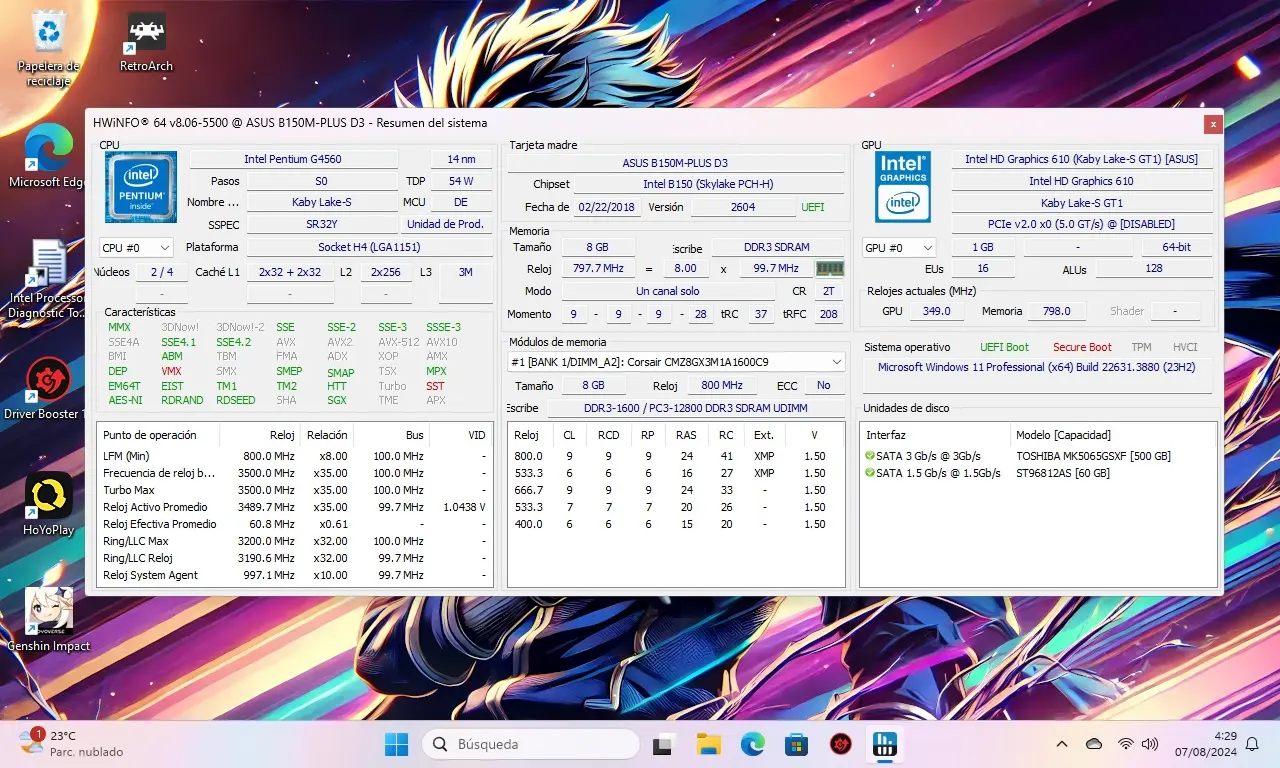The image size is (1280, 768).
Task: Show hidden system tray icons
Action: pos(1062,744)
